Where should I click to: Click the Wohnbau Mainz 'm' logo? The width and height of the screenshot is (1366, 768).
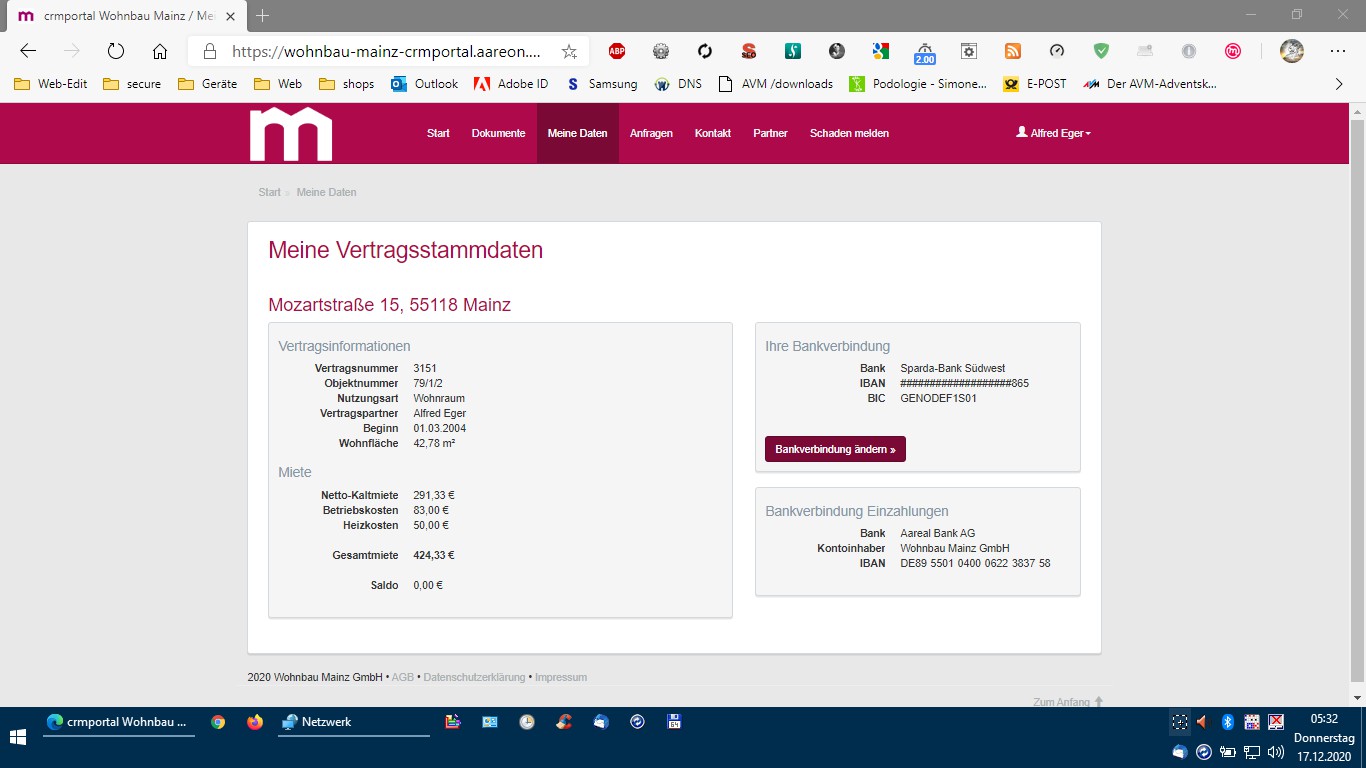pyautogui.click(x=290, y=134)
